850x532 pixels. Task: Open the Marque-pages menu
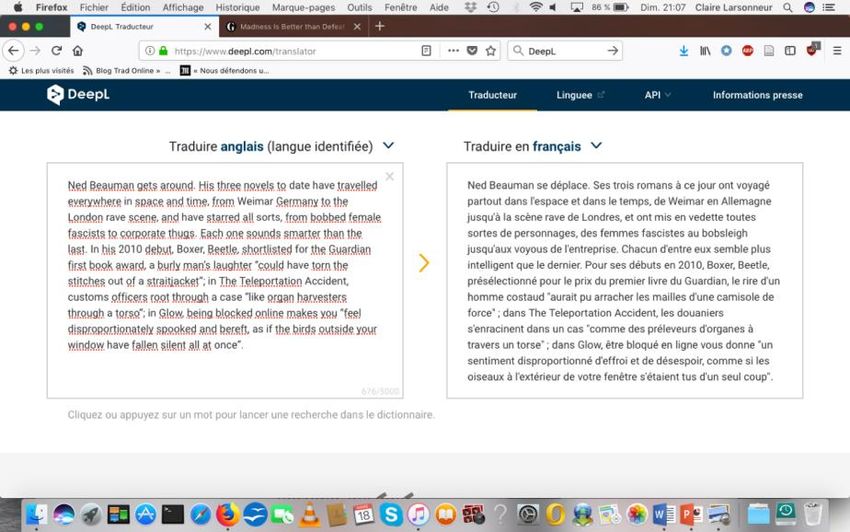point(304,8)
